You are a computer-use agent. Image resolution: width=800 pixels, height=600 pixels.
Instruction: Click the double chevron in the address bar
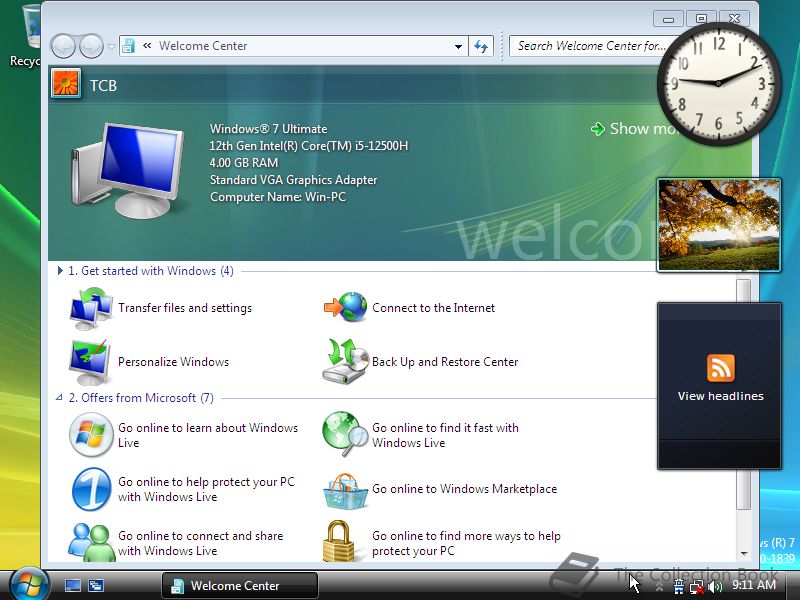147,46
